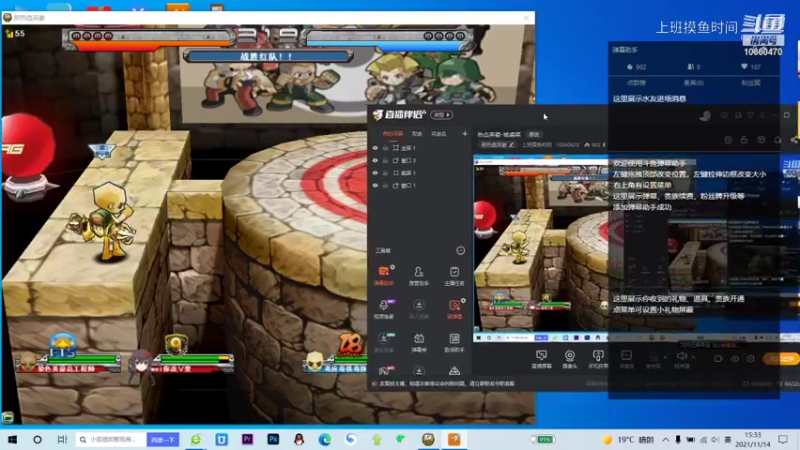Open QQ penguin icon in the taskbar
The width and height of the screenshot is (800, 450).
pos(299,439)
